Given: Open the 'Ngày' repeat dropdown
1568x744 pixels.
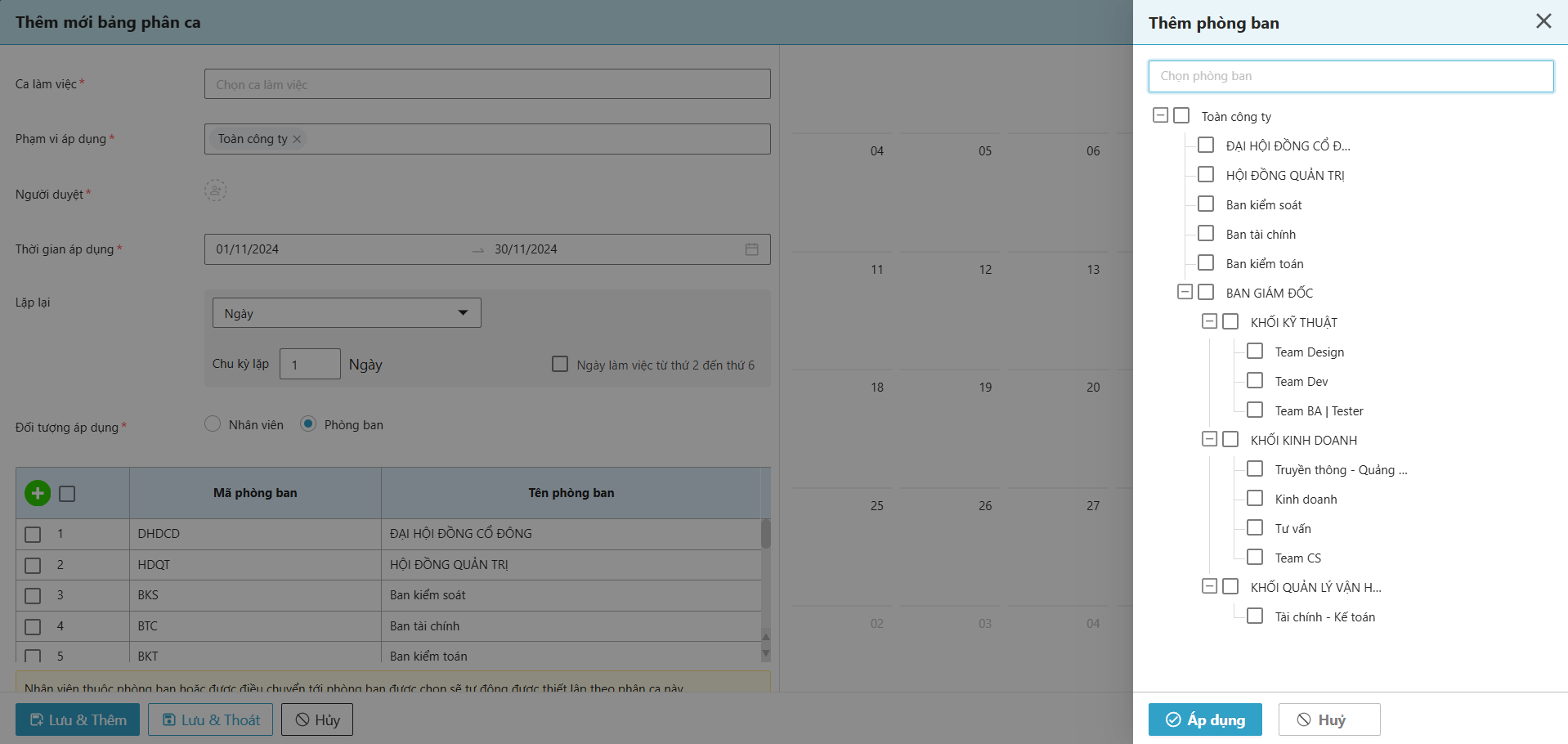Looking at the screenshot, I should (x=347, y=313).
